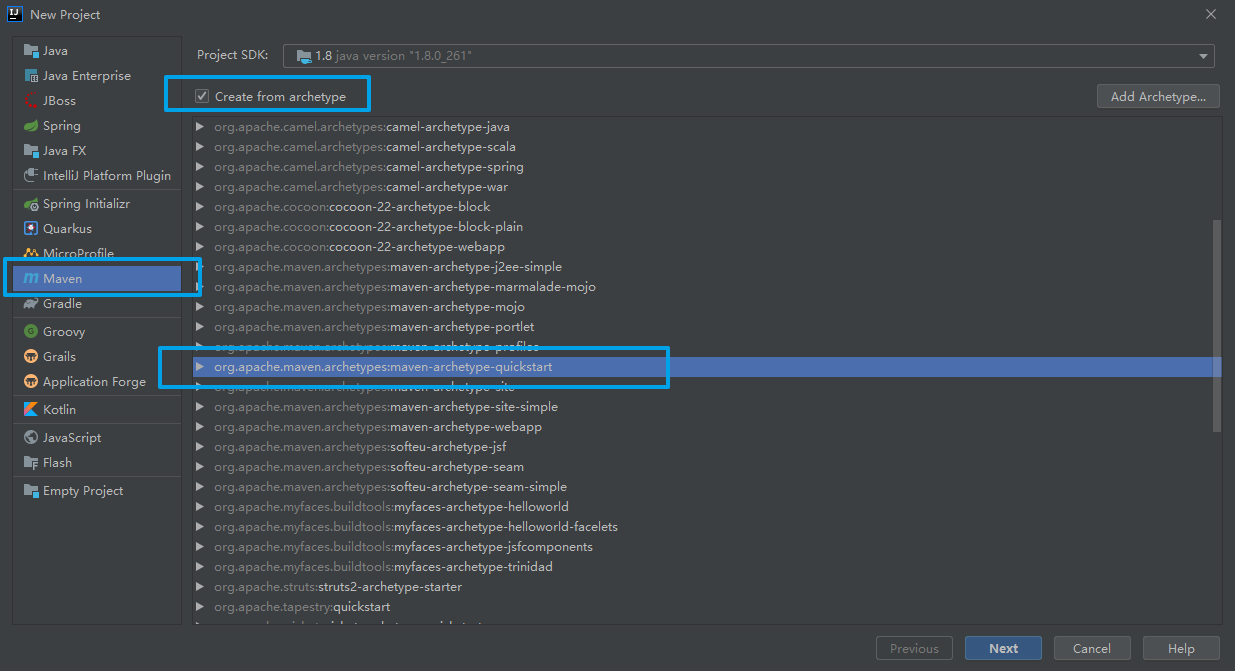Select the Spring project type label

[x=62, y=126]
